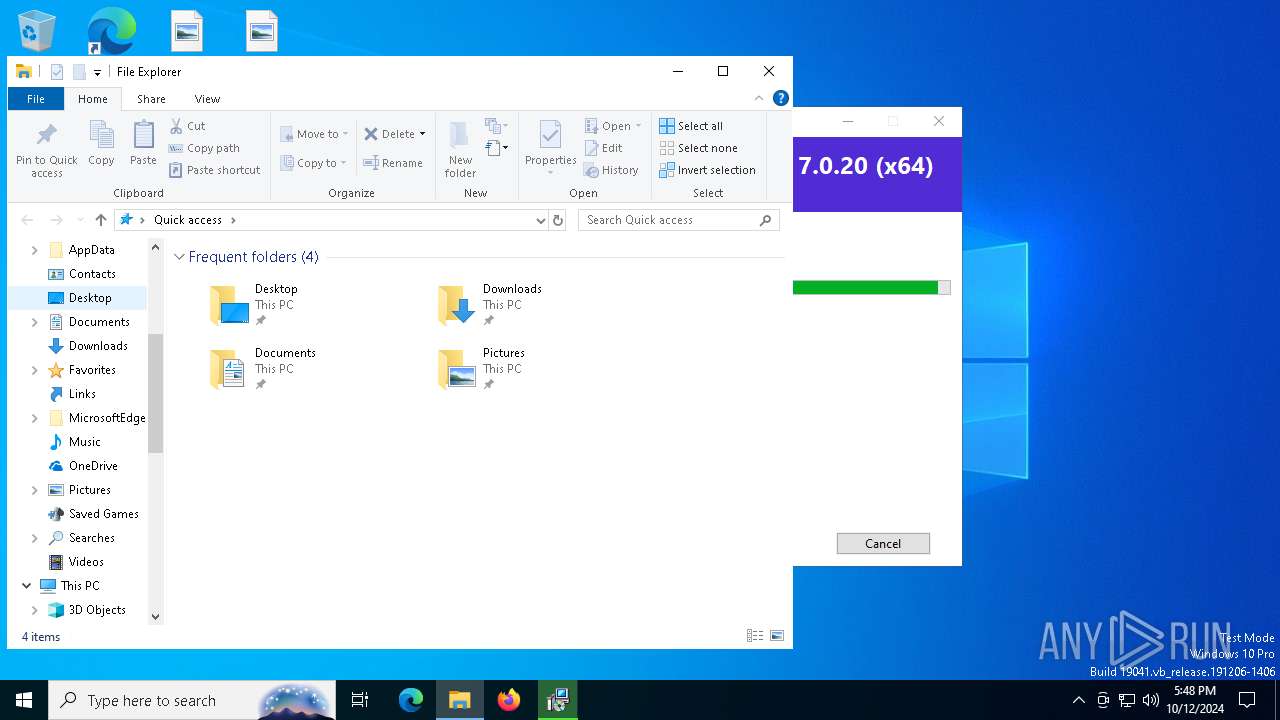This screenshot has height=720, width=1280.
Task: Open Documents folder in Frequent folders
Action: (262, 369)
